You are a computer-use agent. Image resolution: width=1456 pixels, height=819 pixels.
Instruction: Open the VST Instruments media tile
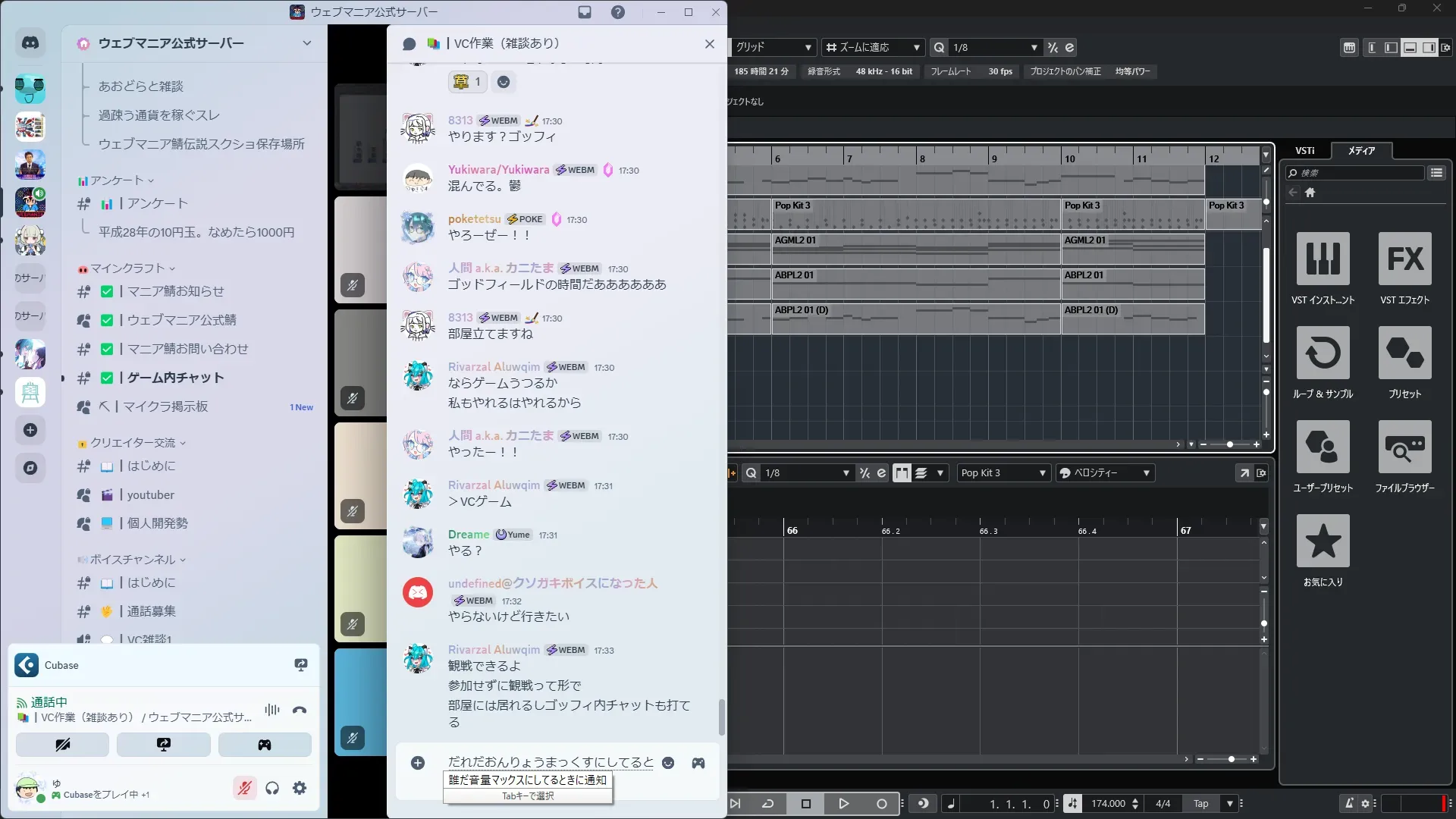[1323, 259]
